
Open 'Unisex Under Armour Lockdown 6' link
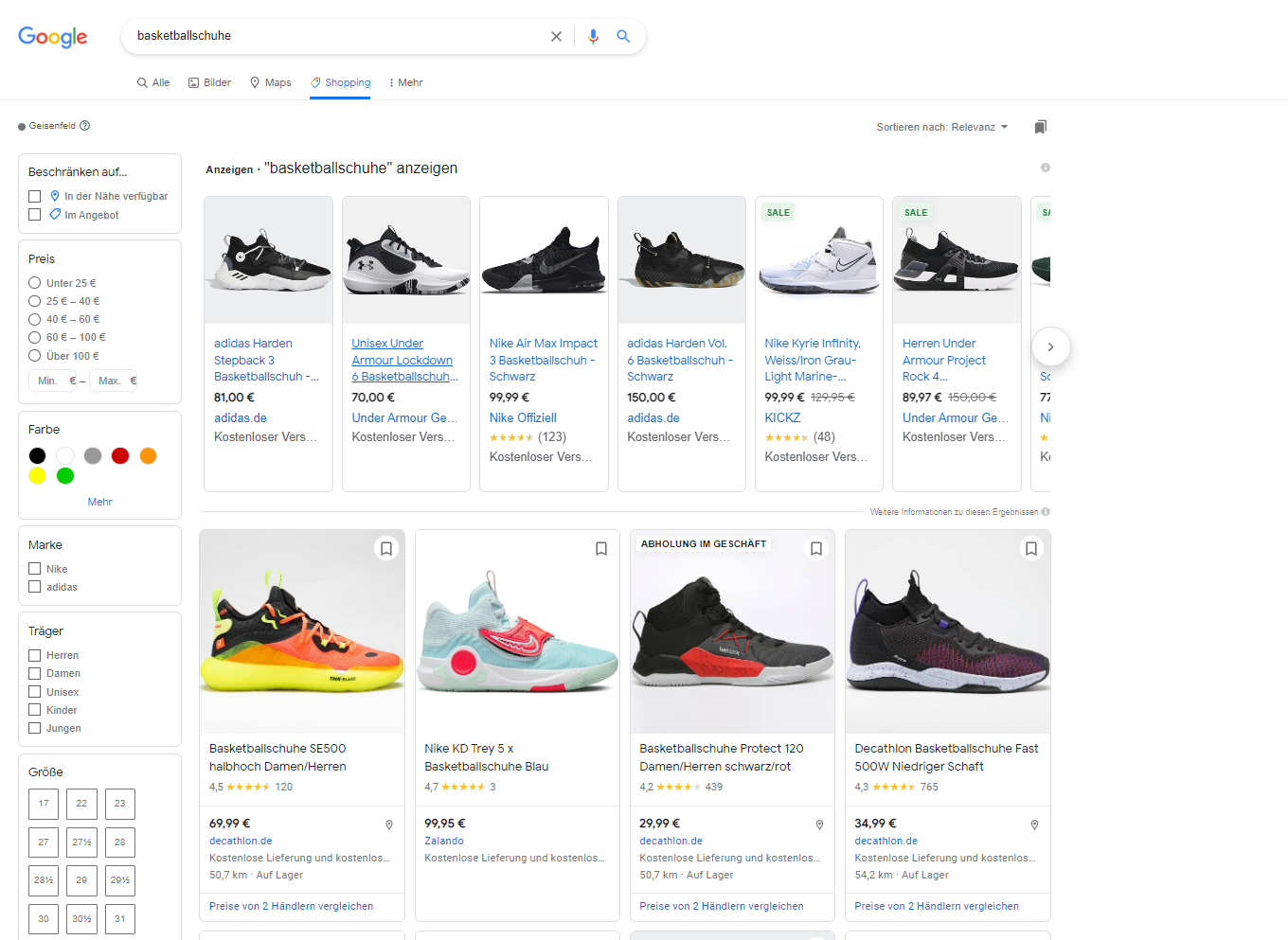404,360
